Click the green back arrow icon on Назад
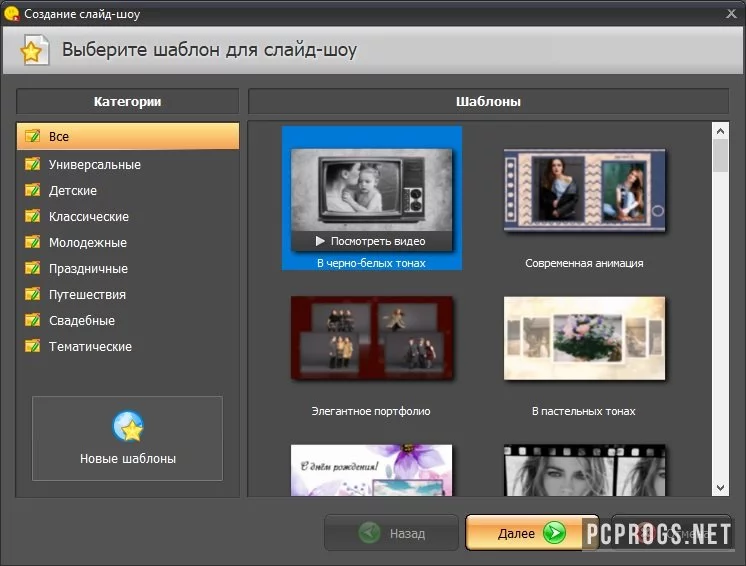The image size is (746, 566). [x=370, y=533]
